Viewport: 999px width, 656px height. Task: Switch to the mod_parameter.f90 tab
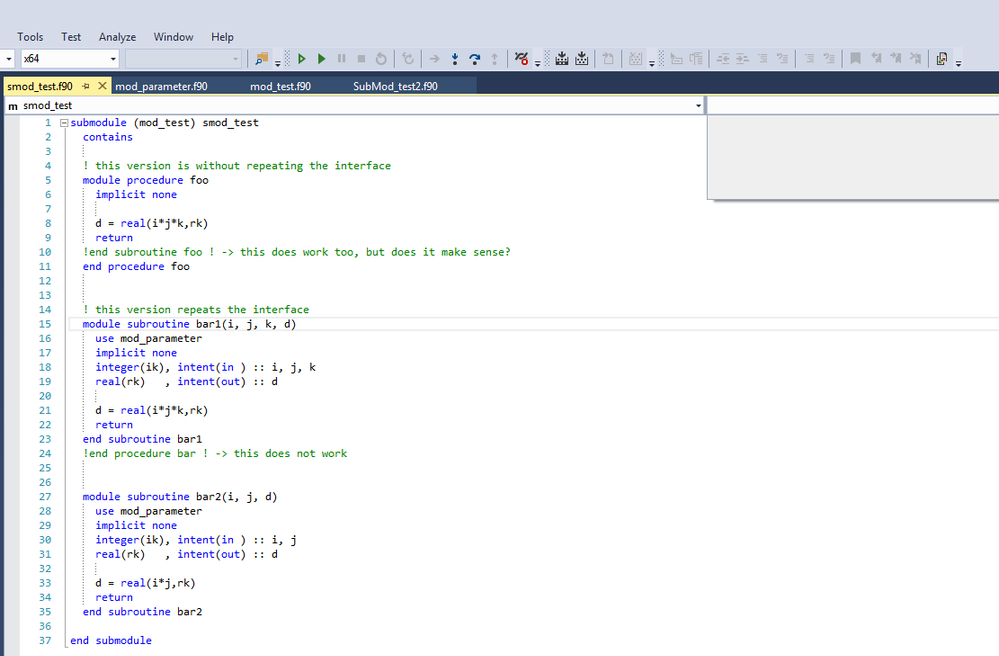[x=162, y=86]
